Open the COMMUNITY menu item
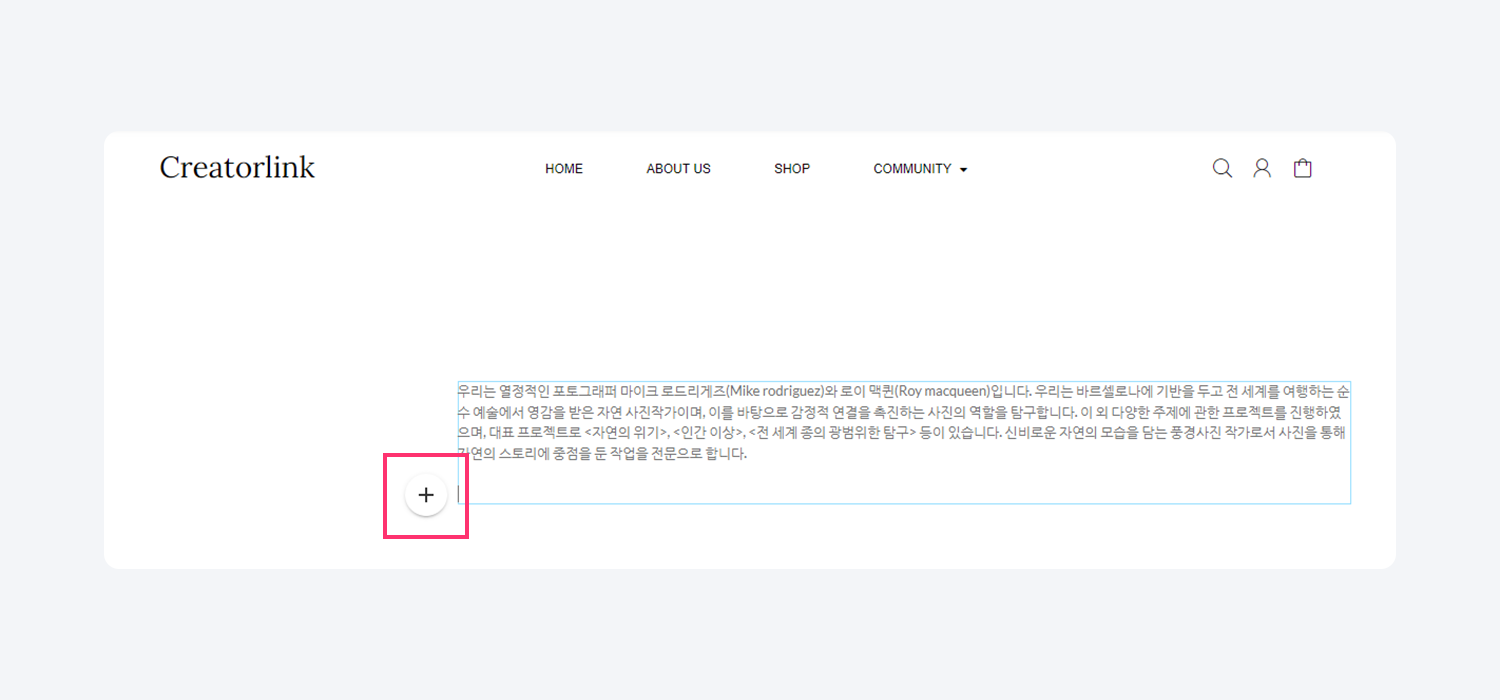Viewport: 1500px width, 700px height. (x=912, y=169)
